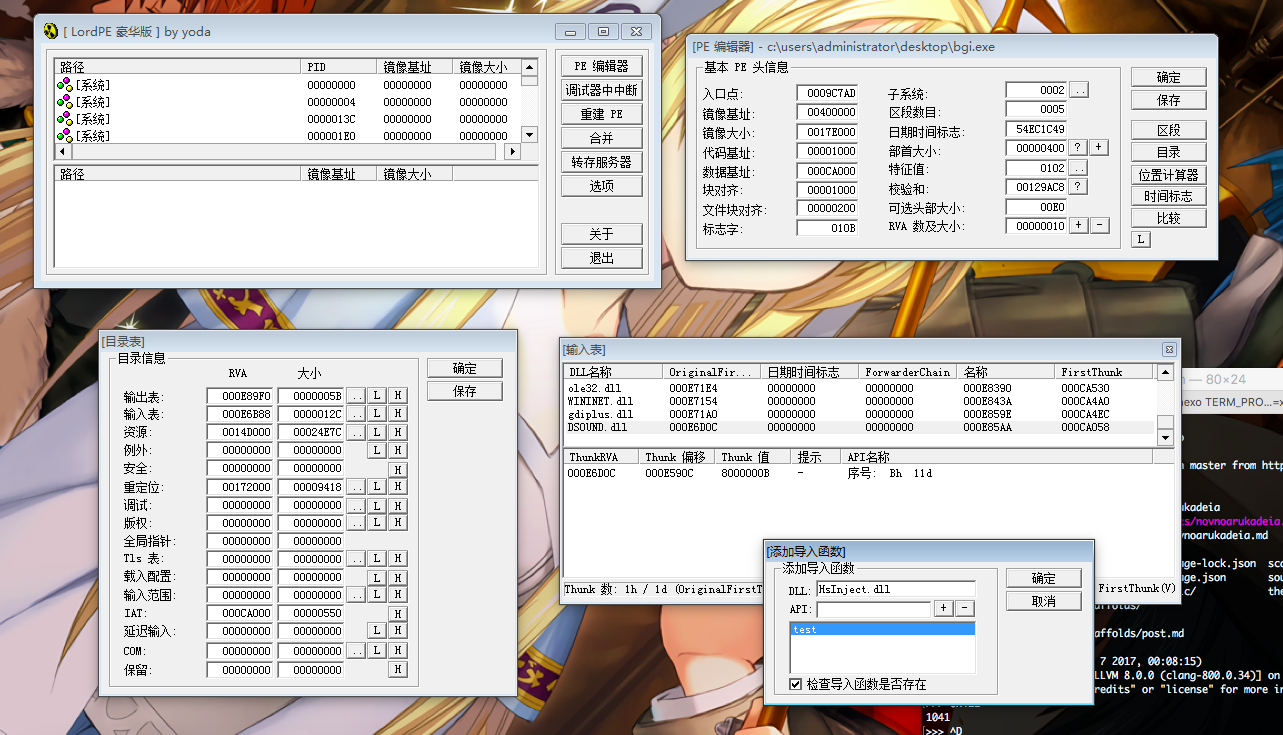1283x735 pixels.
Task: Click the FirstThunk column header in 输入表
Action: [1105, 372]
